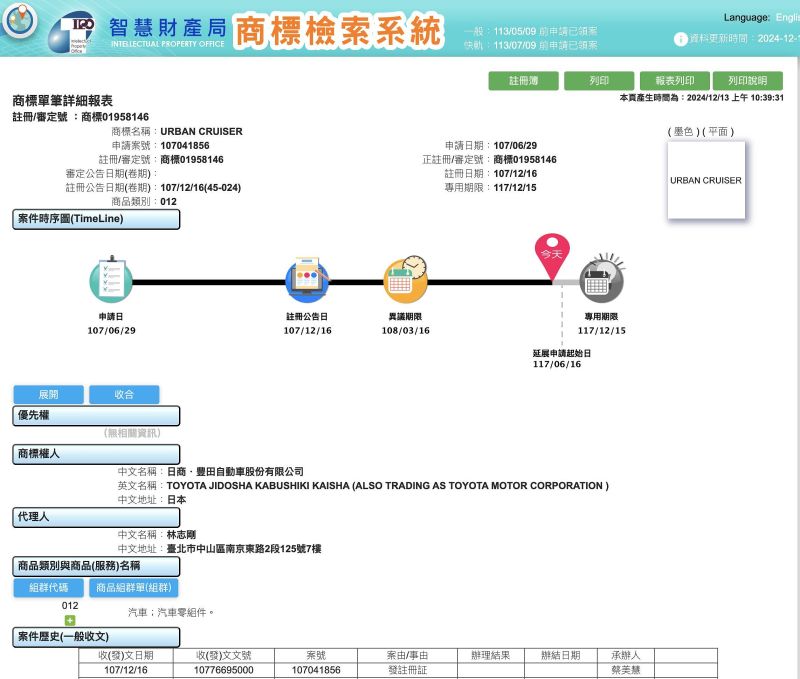Screen dimensions: 800x679
Task: Select the 延展申請起始日 117/06/16 label
Action: [561, 359]
